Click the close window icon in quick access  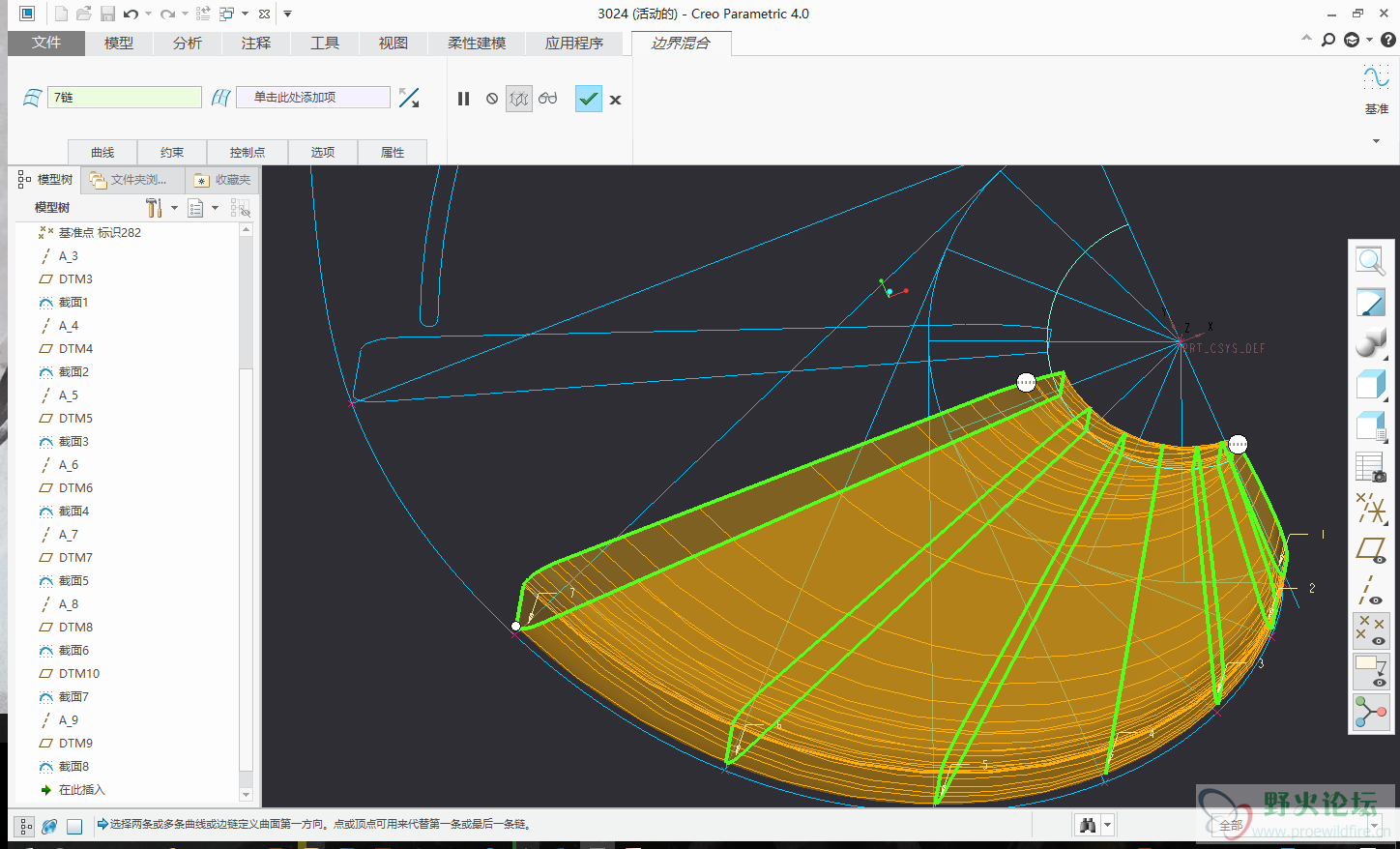[x=264, y=14]
